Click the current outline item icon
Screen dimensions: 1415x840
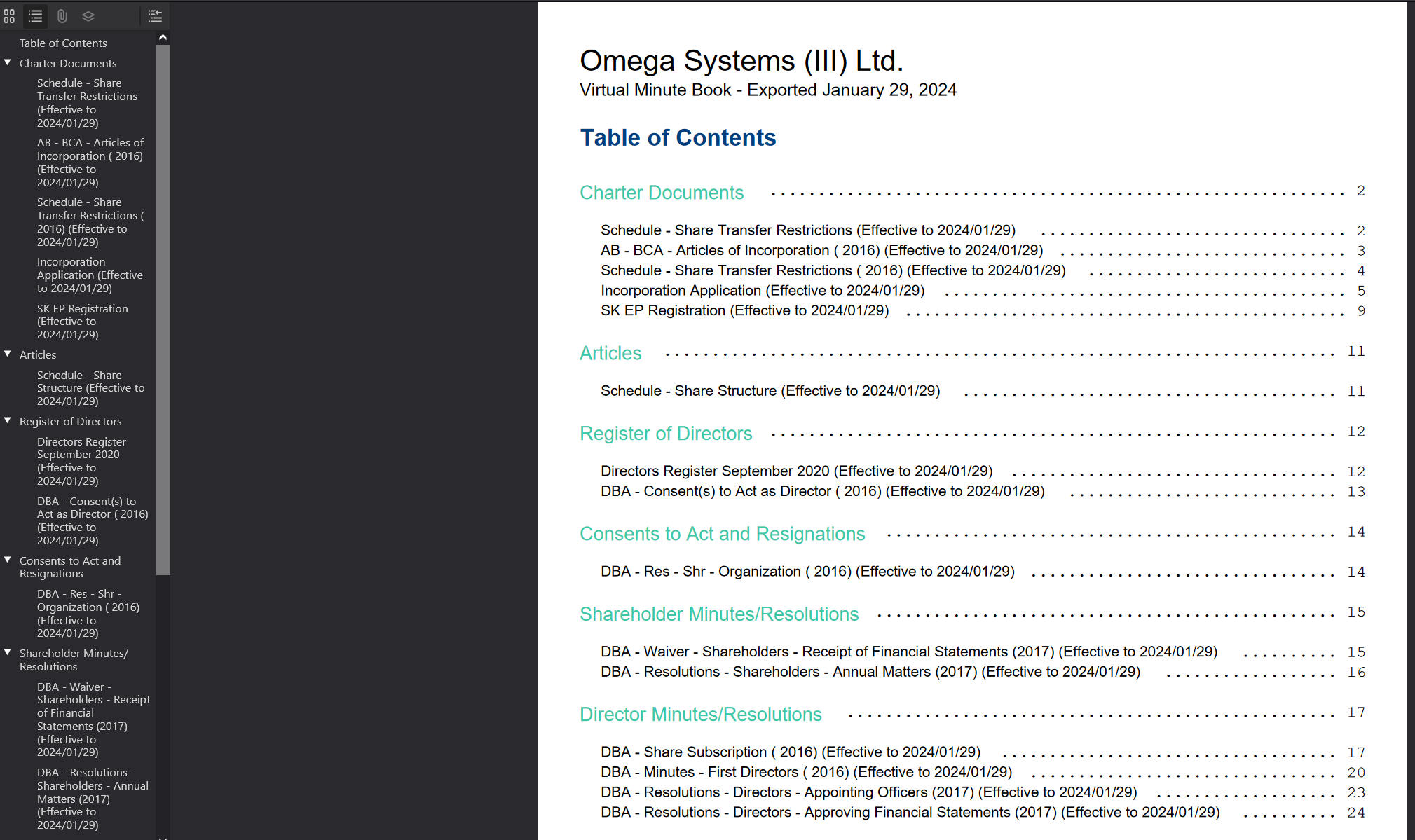(x=155, y=15)
